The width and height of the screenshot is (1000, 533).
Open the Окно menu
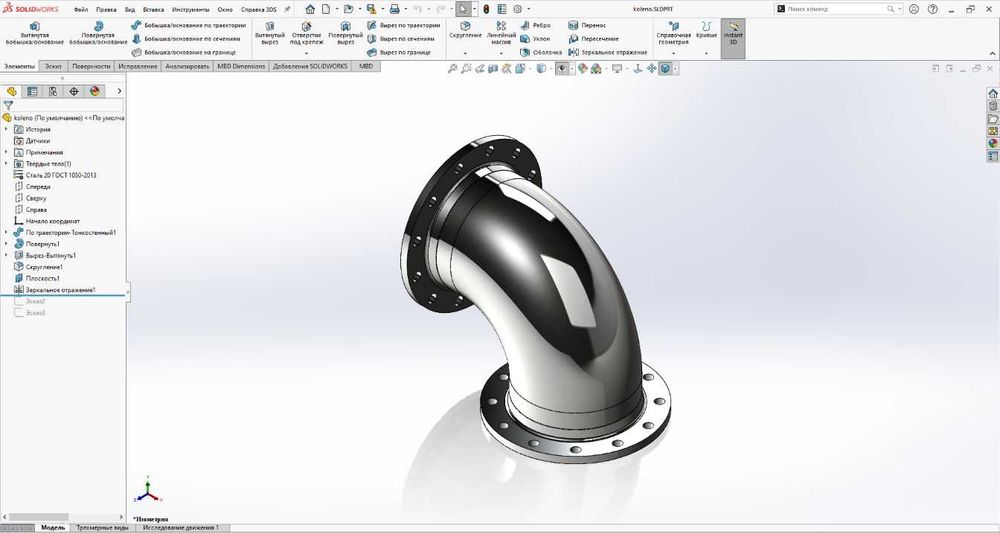pyautogui.click(x=225, y=10)
